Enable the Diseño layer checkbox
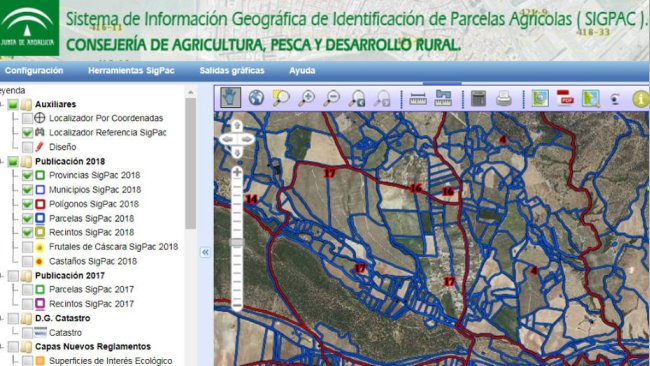 coord(27,147)
